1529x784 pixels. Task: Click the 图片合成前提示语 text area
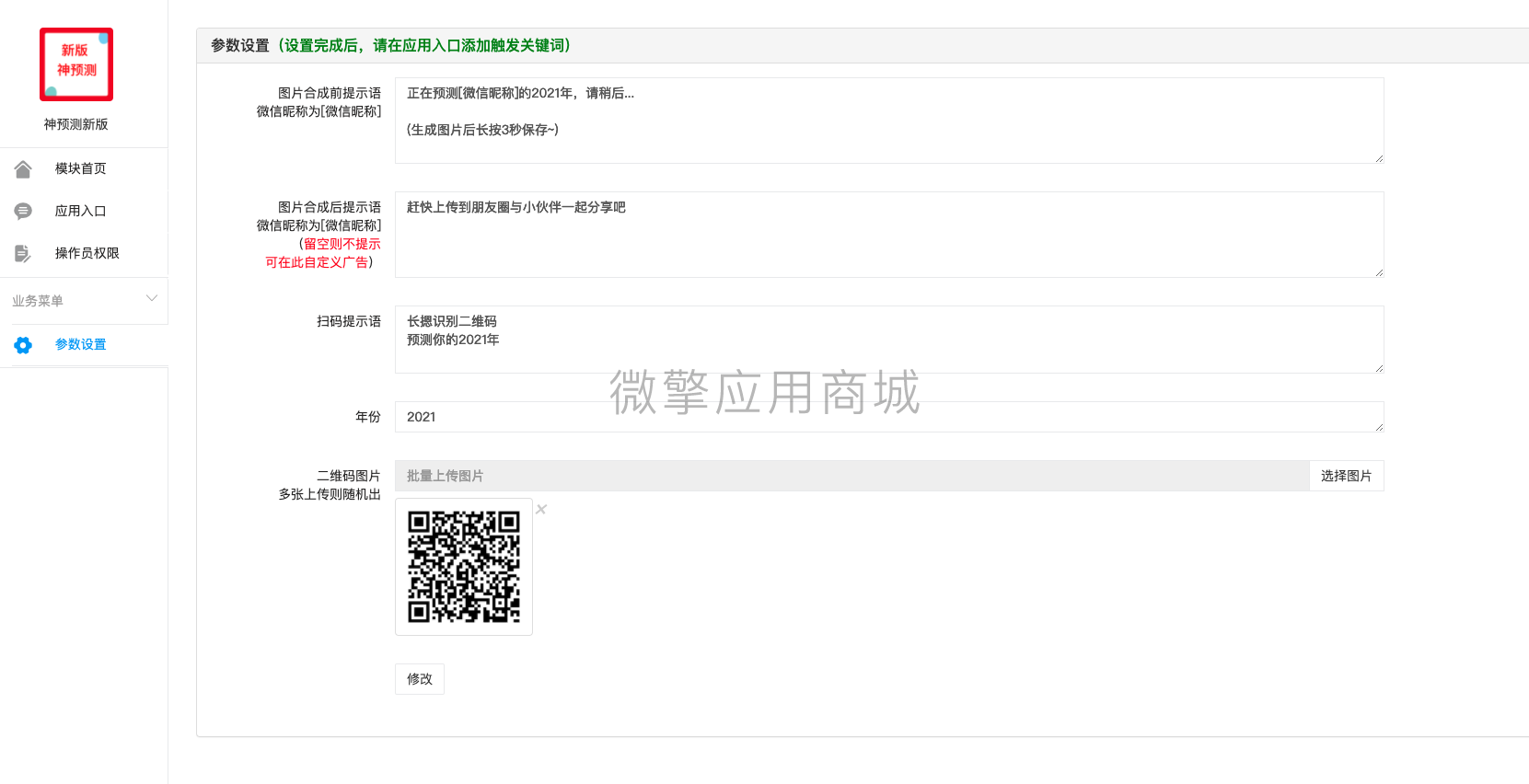click(889, 121)
